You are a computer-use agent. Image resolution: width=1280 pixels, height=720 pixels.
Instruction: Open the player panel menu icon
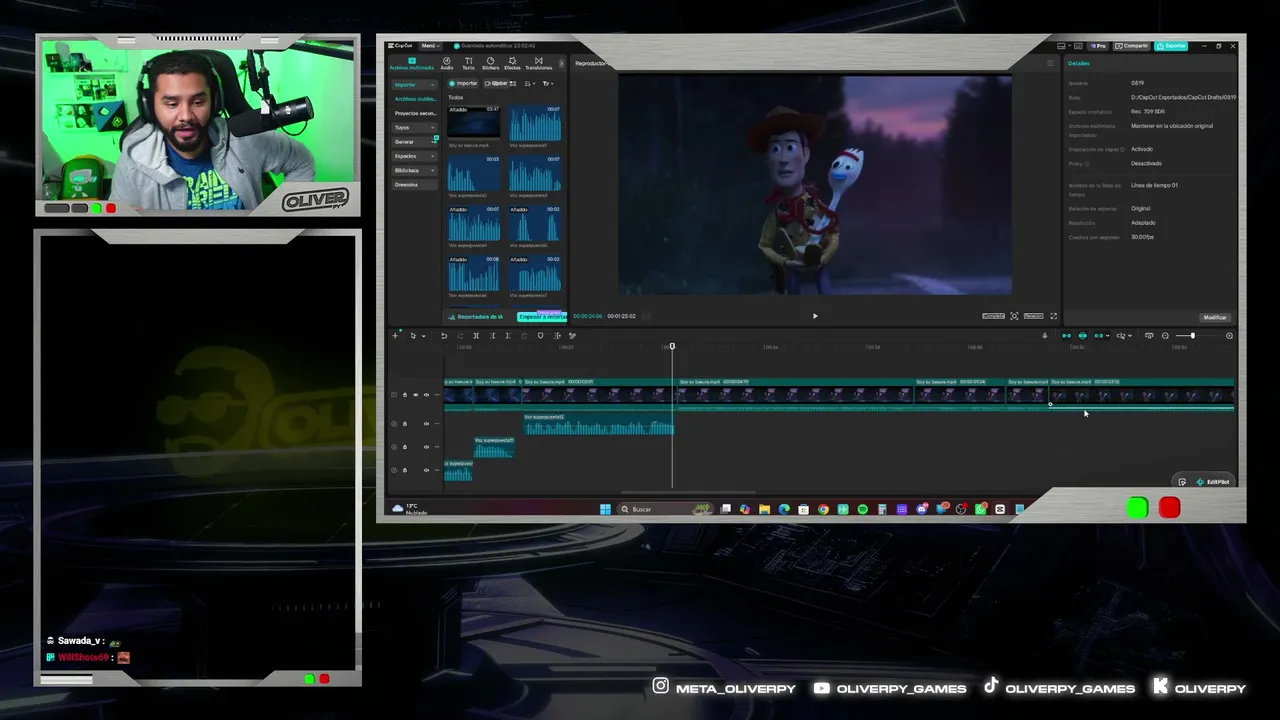coord(1050,63)
